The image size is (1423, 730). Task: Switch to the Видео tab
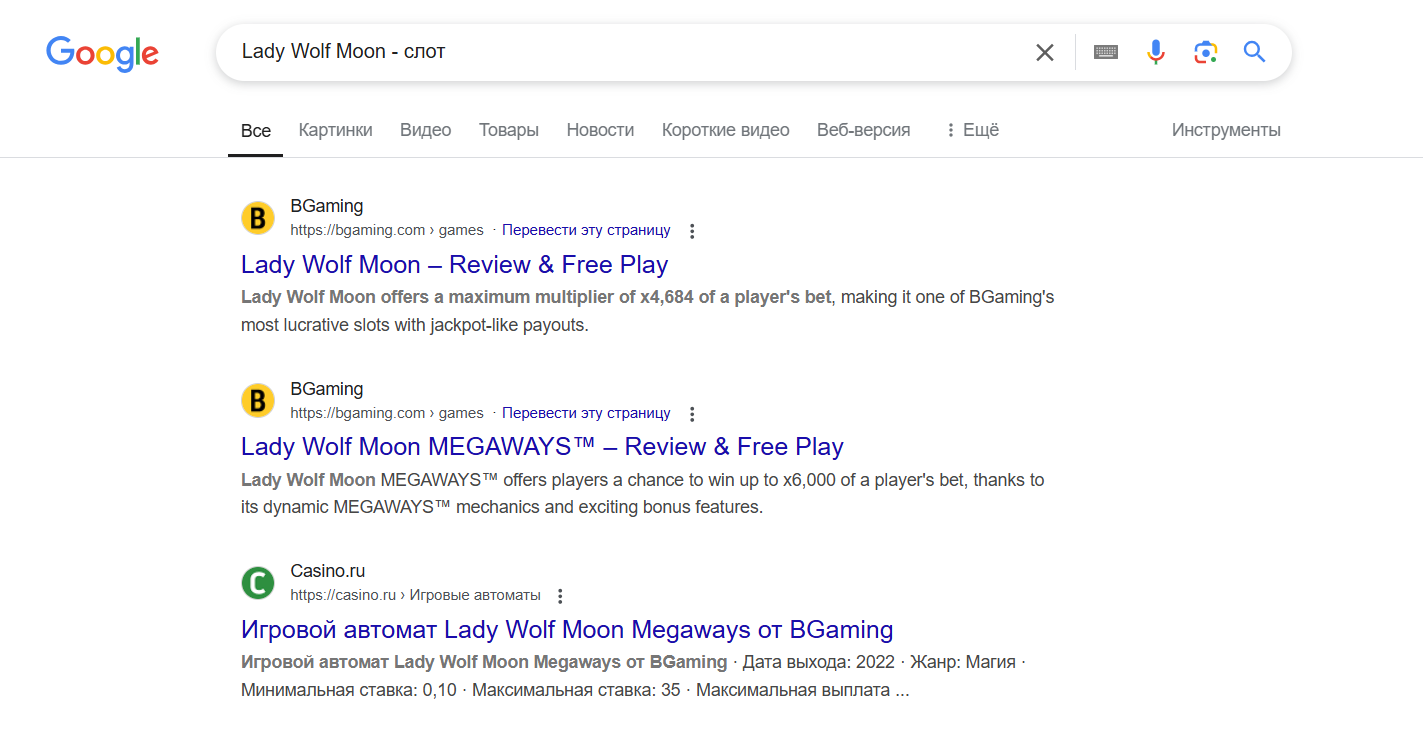point(426,130)
